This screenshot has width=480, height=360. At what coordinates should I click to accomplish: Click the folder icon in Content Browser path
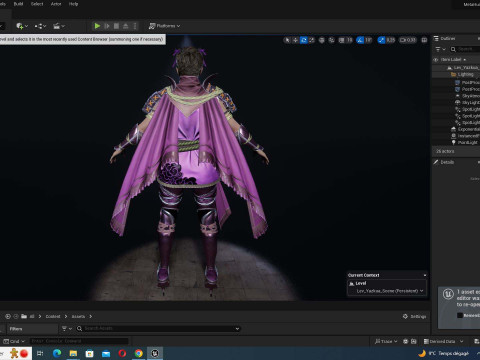(x=24, y=316)
